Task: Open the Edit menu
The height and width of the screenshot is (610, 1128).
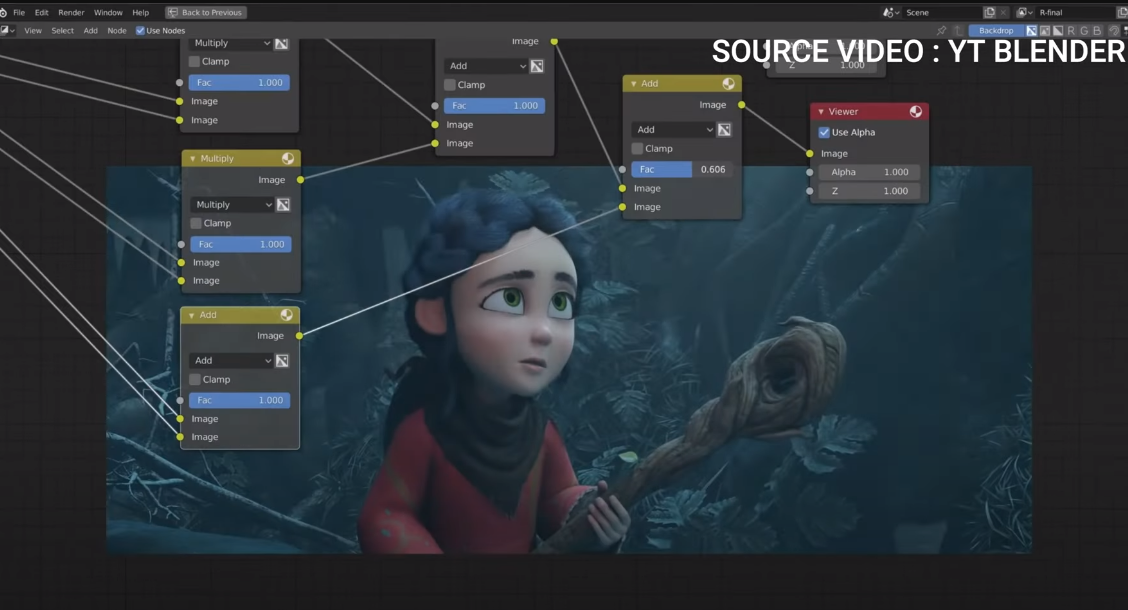Action: 42,12
